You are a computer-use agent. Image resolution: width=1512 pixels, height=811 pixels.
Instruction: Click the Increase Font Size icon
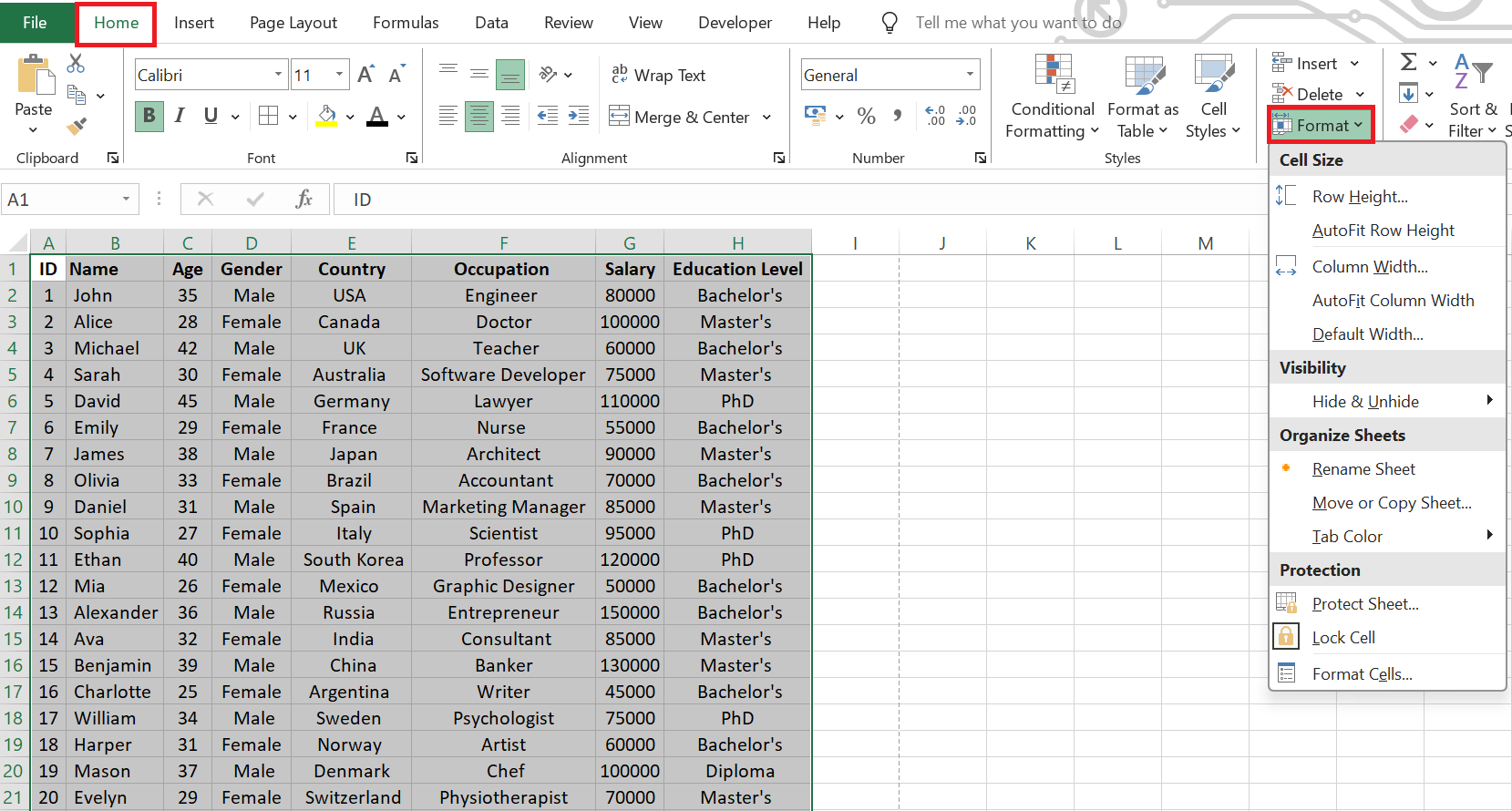pos(365,75)
